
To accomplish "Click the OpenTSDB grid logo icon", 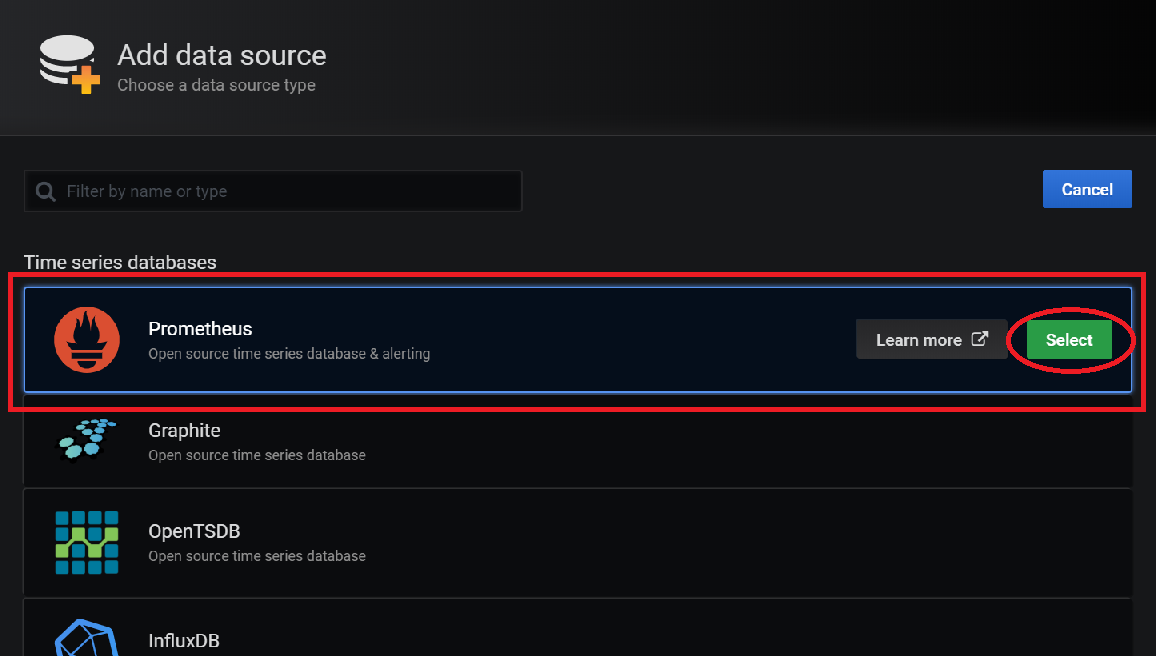I will (x=87, y=542).
